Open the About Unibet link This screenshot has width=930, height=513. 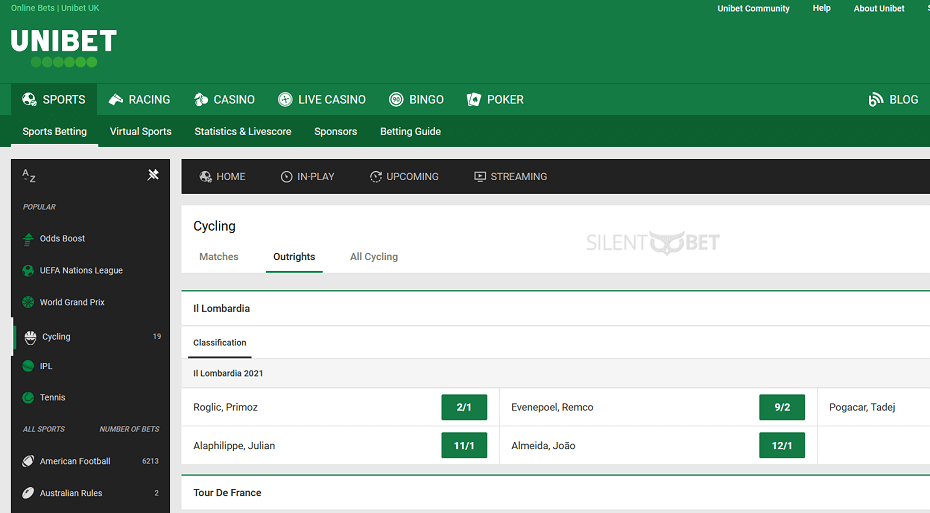(x=879, y=8)
